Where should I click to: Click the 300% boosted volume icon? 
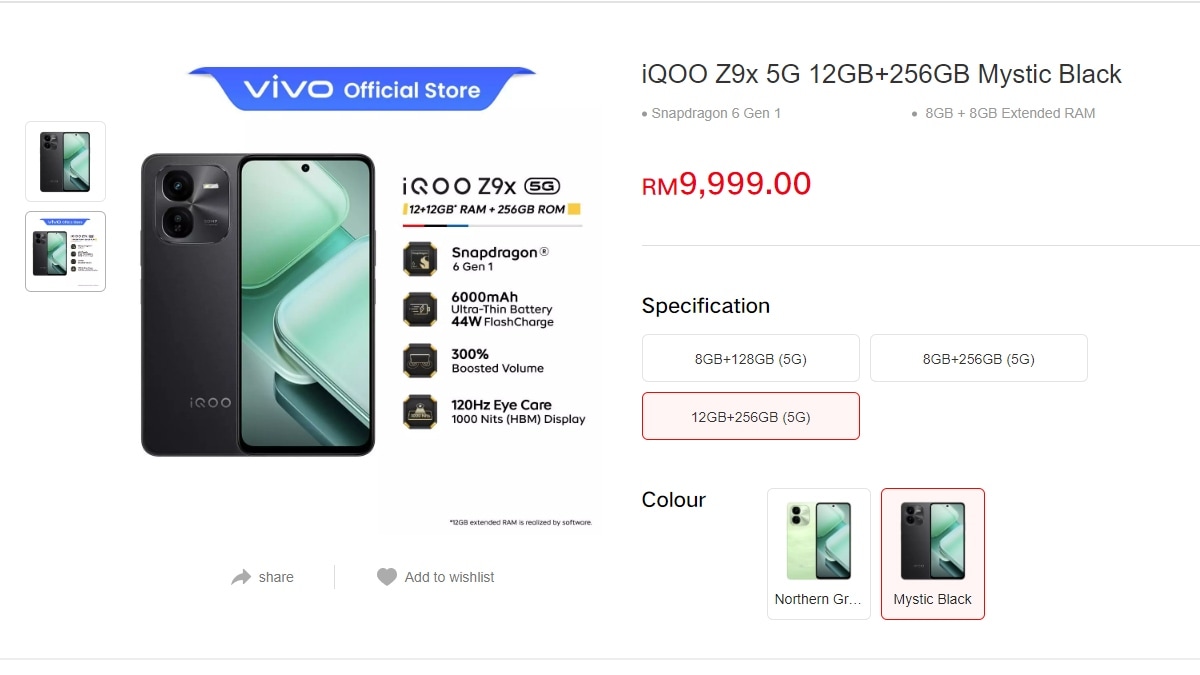(x=419, y=361)
